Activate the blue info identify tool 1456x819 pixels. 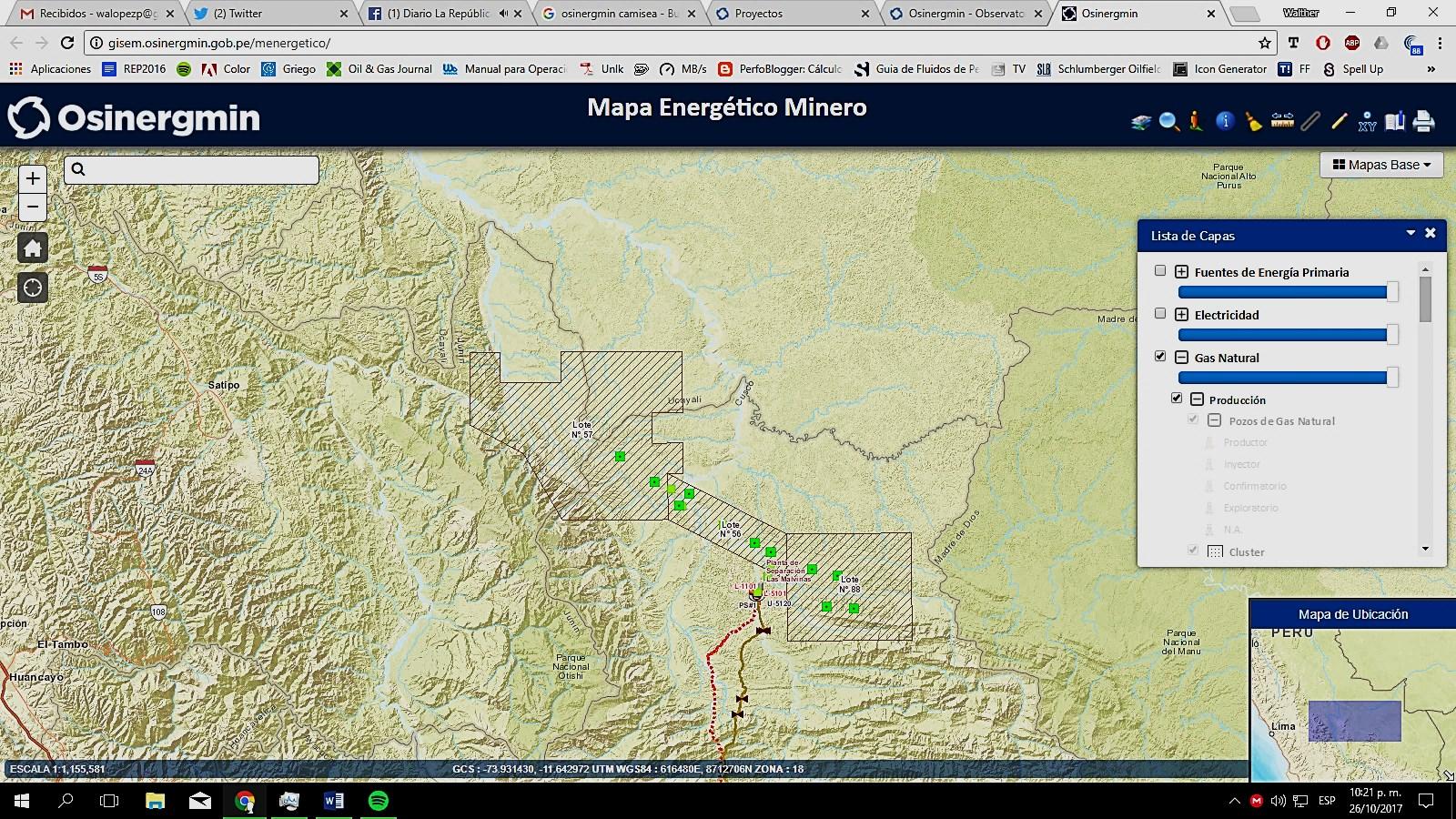[1225, 120]
